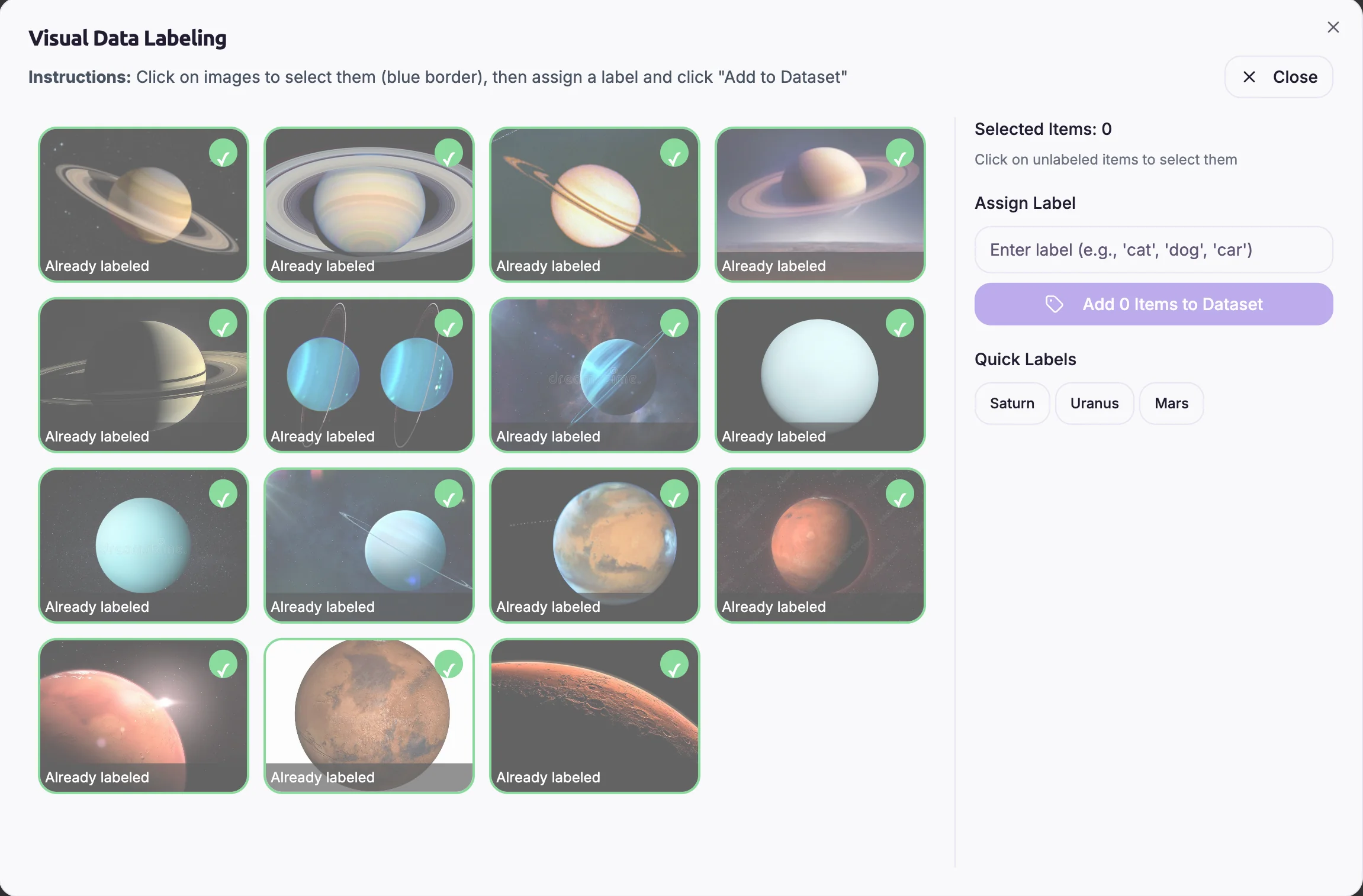
Task: Toggle selection of the first Saturn thumbnail
Action: click(143, 204)
